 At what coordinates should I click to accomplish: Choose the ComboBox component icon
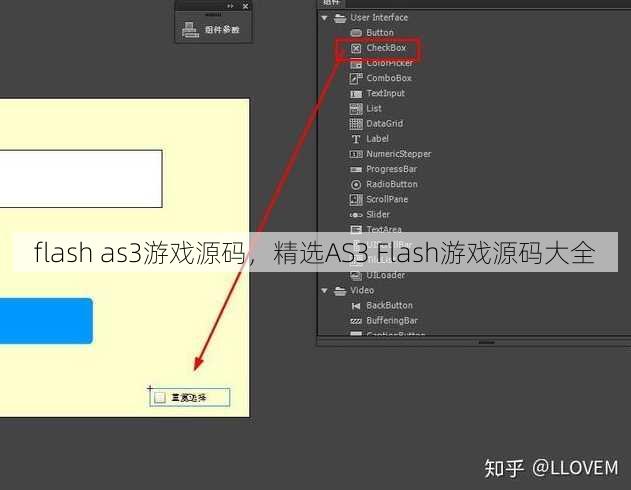pyautogui.click(x=356, y=78)
